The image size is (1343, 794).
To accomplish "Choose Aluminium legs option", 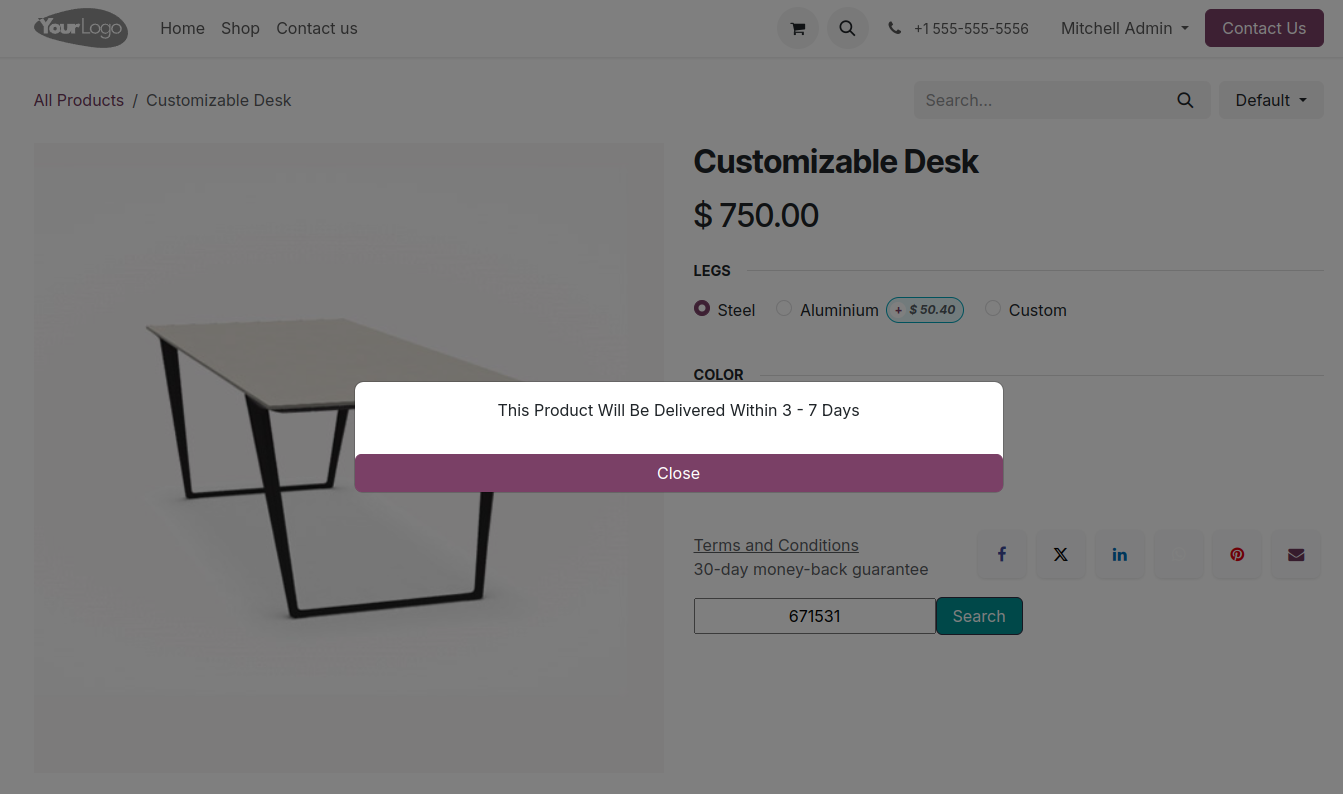I will click(x=784, y=309).
